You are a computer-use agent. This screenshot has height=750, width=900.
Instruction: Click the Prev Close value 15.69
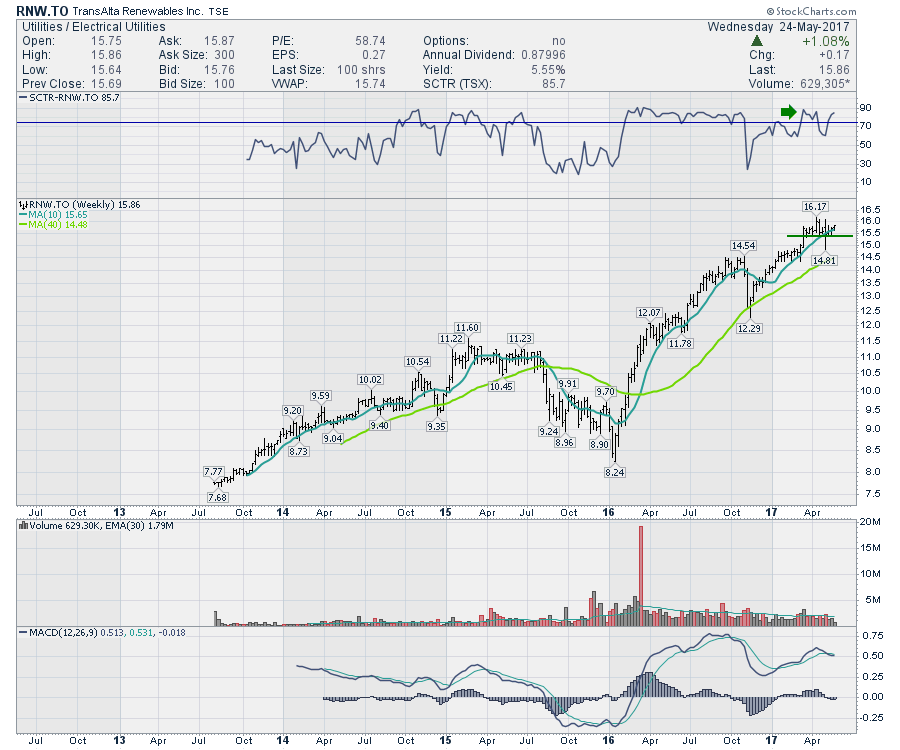click(x=106, y=84)
